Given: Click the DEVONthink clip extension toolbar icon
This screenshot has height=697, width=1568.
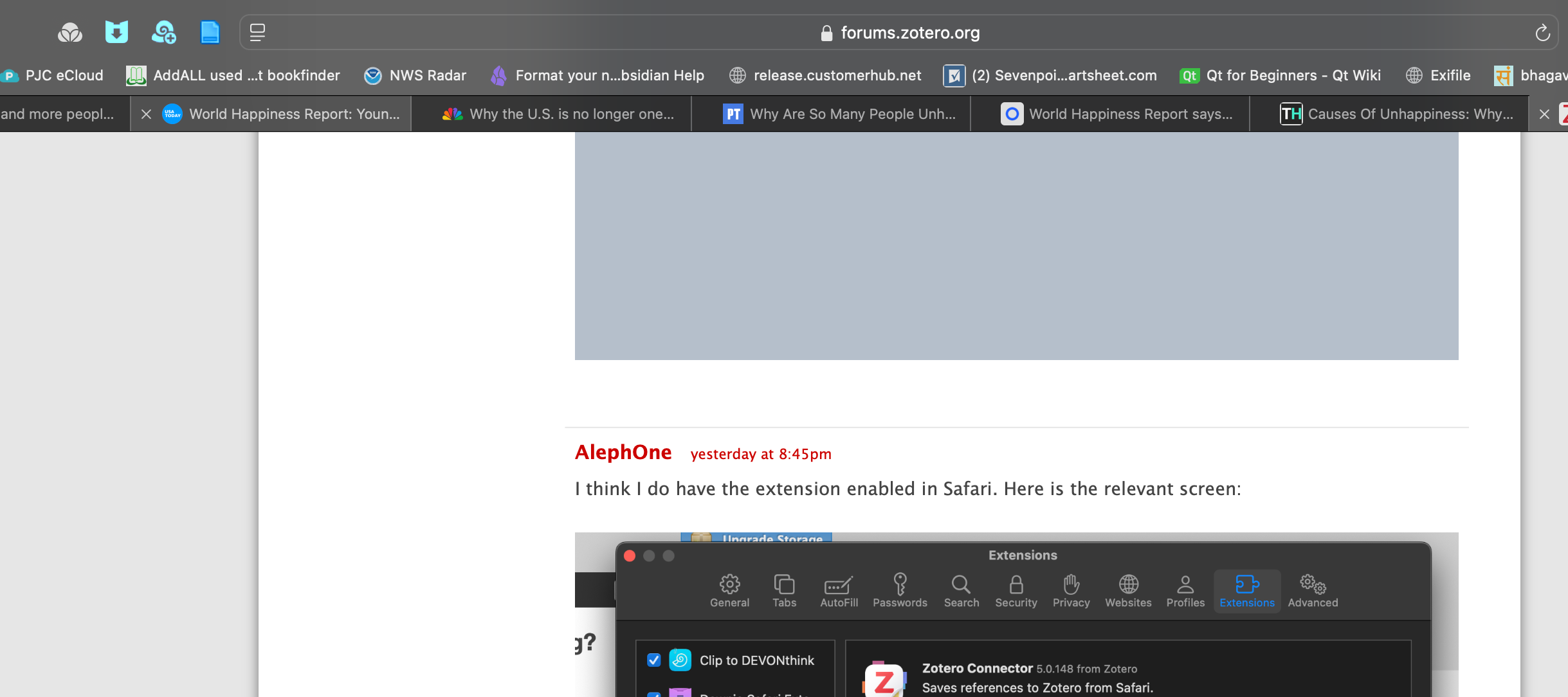Looking at the screenshot, I should tap(163, 32).
